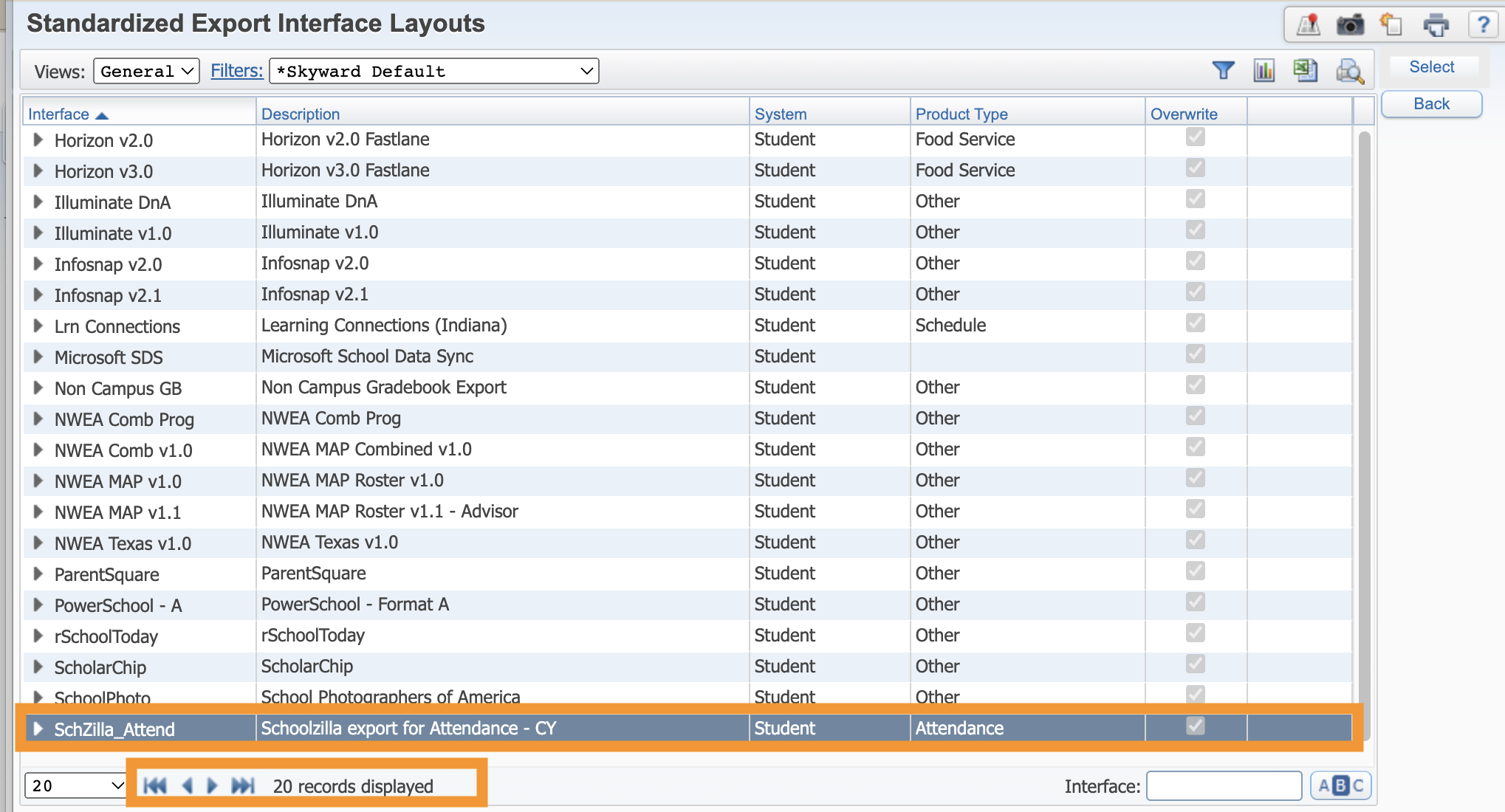Toggle Overwrite checkbox for Lrn Connections
This screenshot has height=812, width=1505.
coord(1196,323)
